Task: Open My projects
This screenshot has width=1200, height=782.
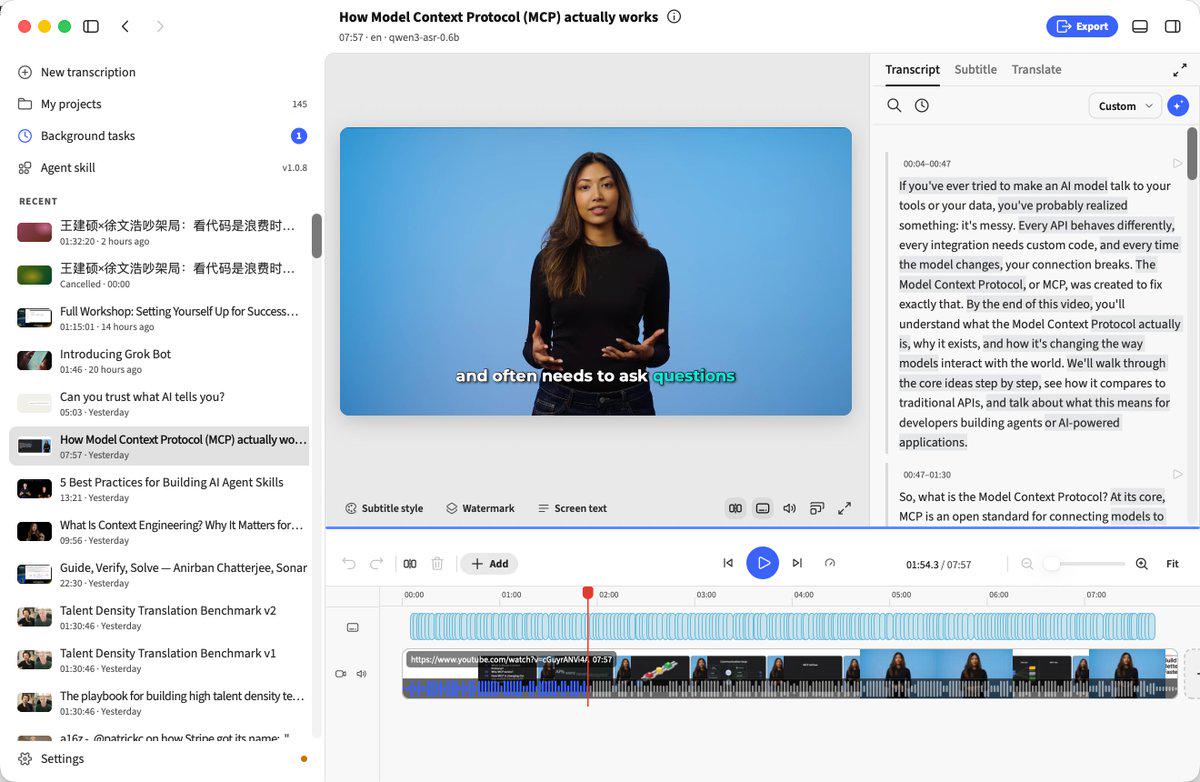Action: click(x=162, y=104)
